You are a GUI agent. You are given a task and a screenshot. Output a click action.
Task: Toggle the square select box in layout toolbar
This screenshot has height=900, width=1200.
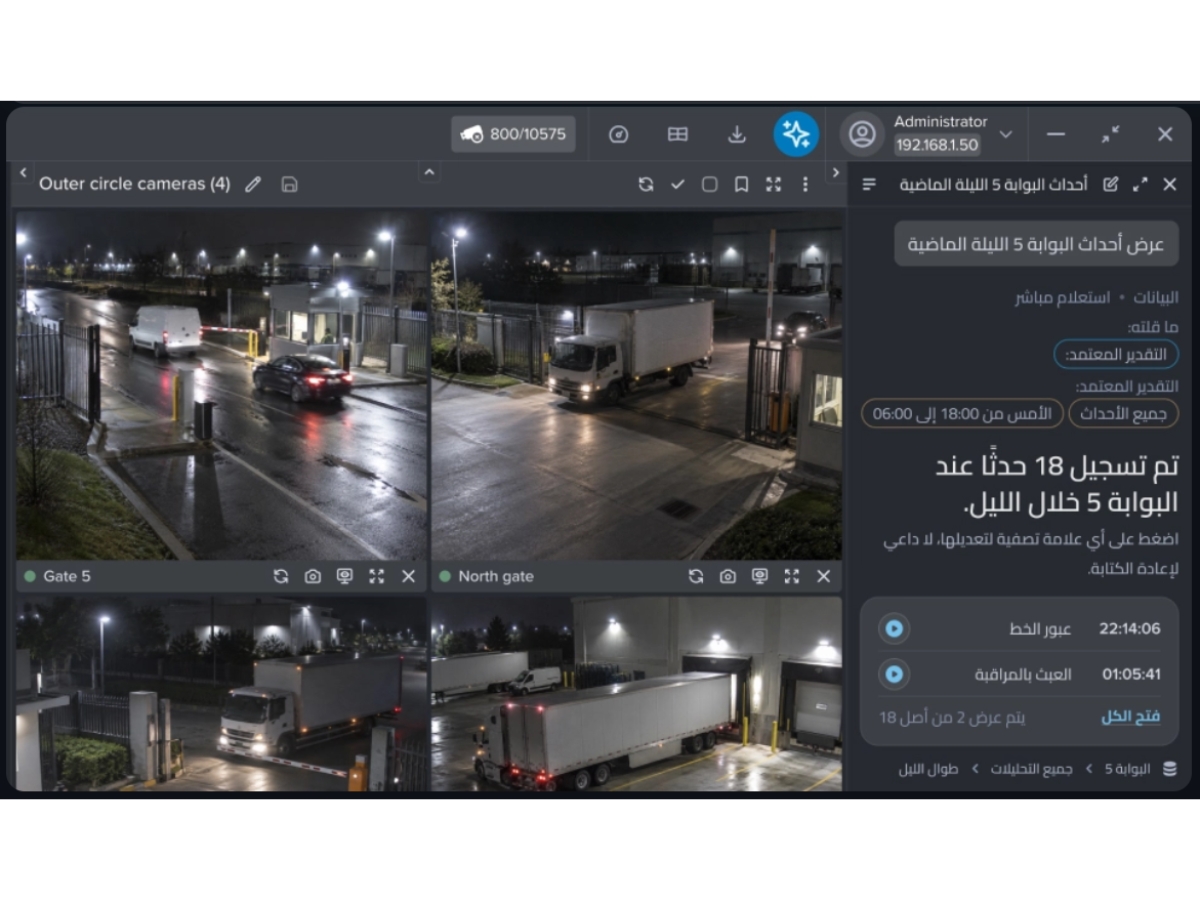710,184
